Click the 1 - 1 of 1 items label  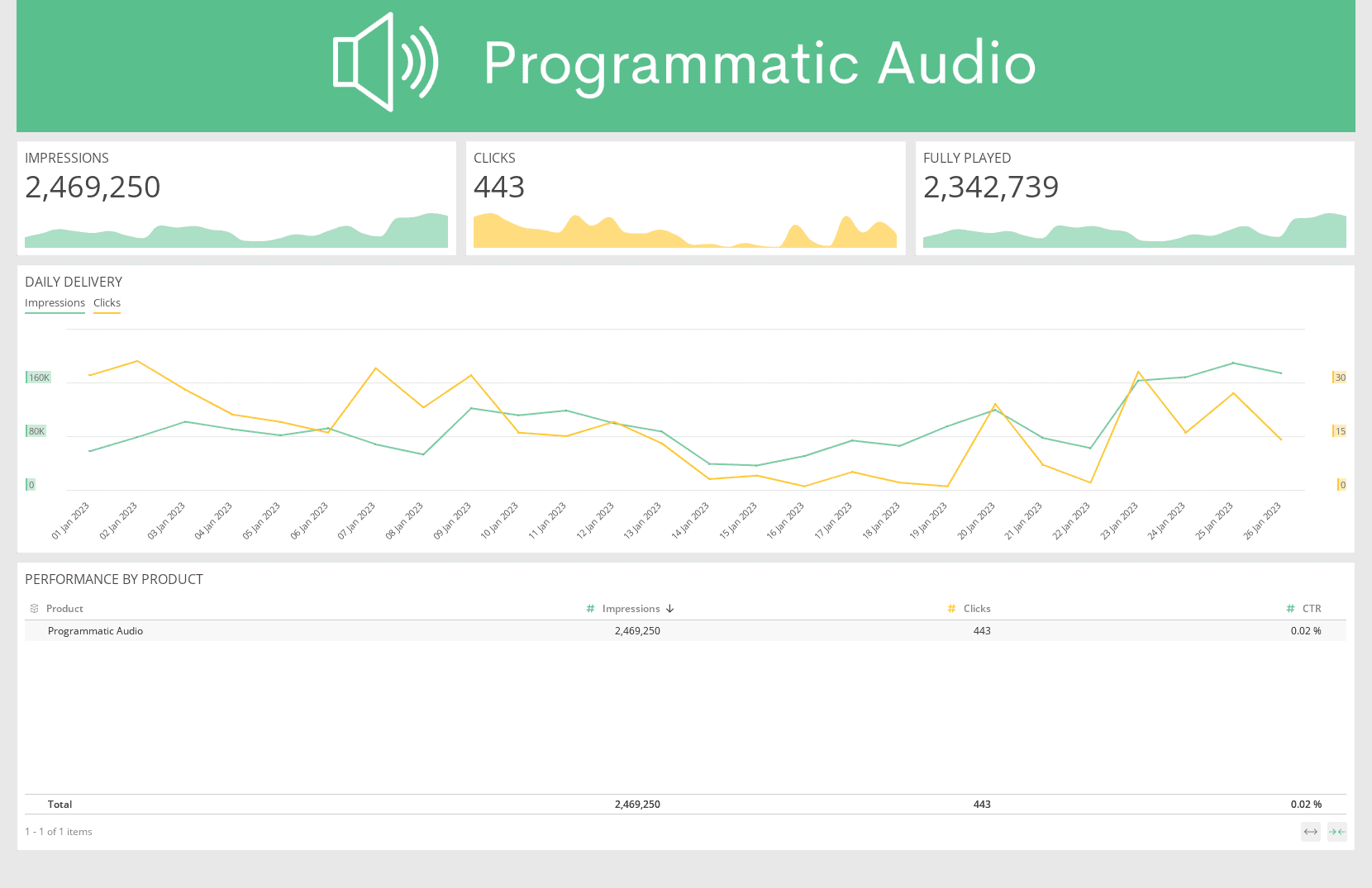pyautogui.click(x=58, y=831)
